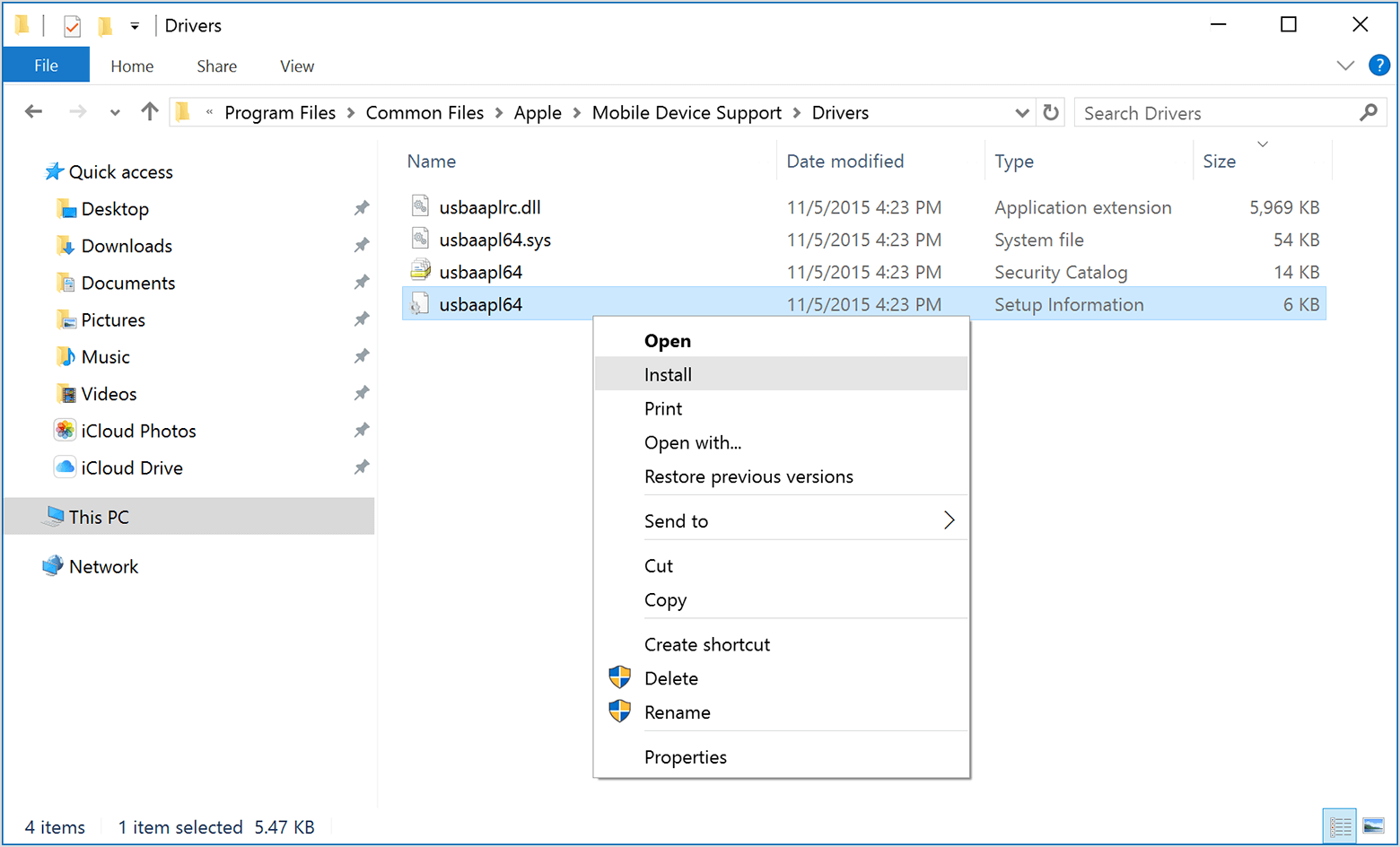
Task: Navigate to Mobile Device Support in breadcrumb
Action: point(687,113)
